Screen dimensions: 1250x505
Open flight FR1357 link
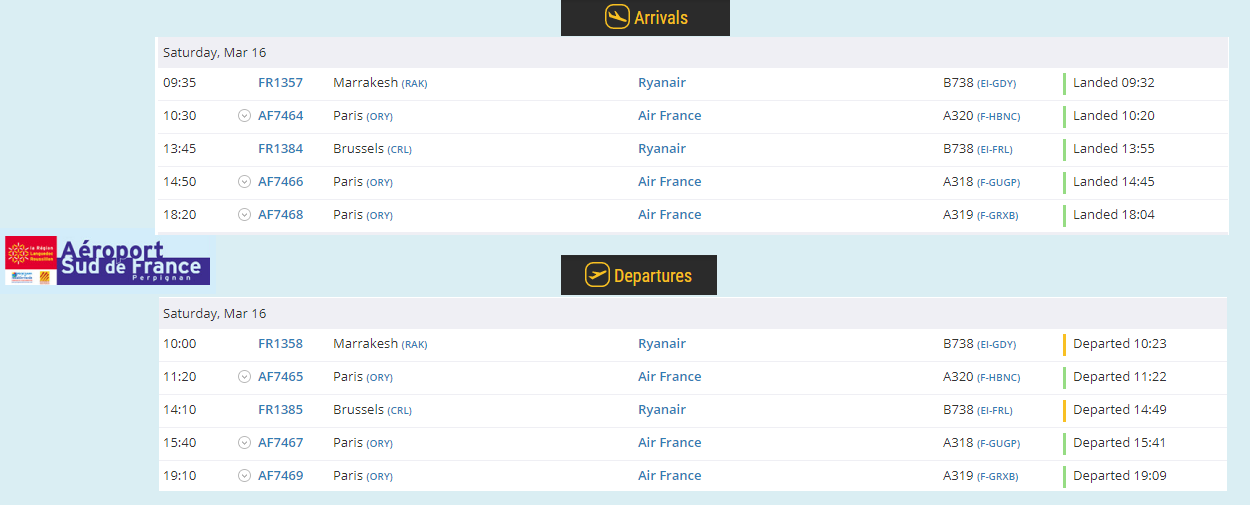pyautogui.click(x=280, y=83)
